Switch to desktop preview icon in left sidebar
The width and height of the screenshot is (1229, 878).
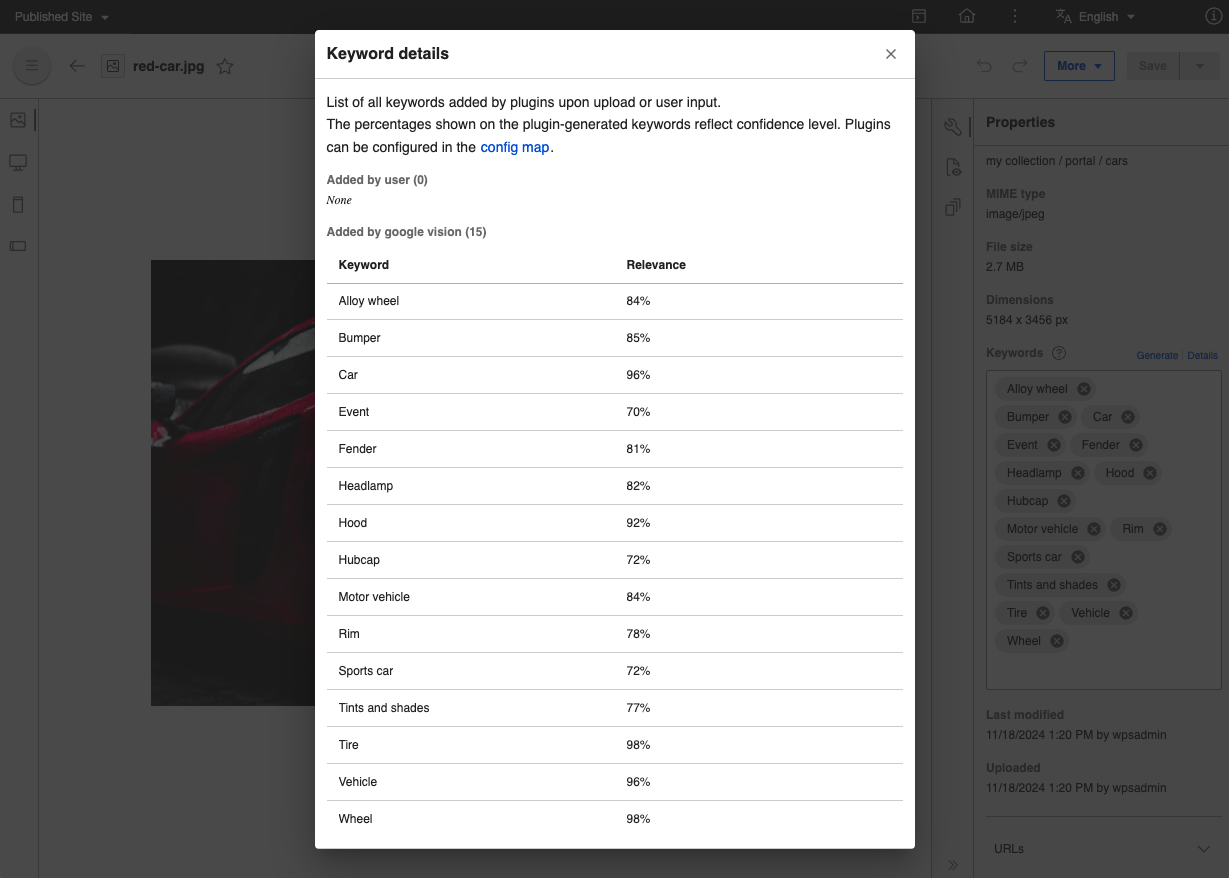pyautogui.click(x=18, y=162)
